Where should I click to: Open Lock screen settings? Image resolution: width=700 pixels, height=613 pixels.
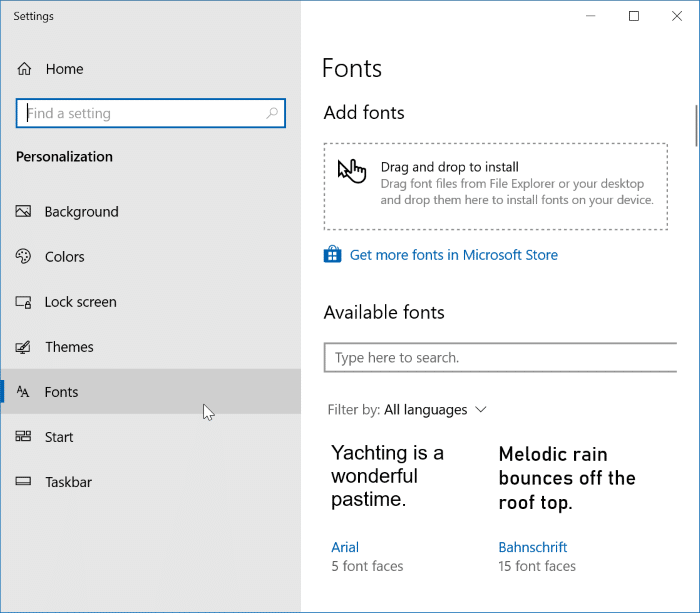tap(150, 302)
